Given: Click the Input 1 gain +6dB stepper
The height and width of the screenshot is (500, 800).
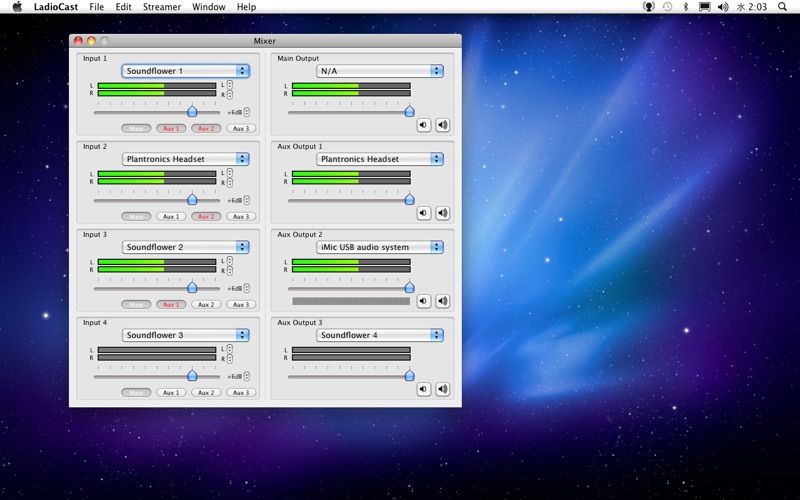Looking at the screenshot, I should click(247, 112).
